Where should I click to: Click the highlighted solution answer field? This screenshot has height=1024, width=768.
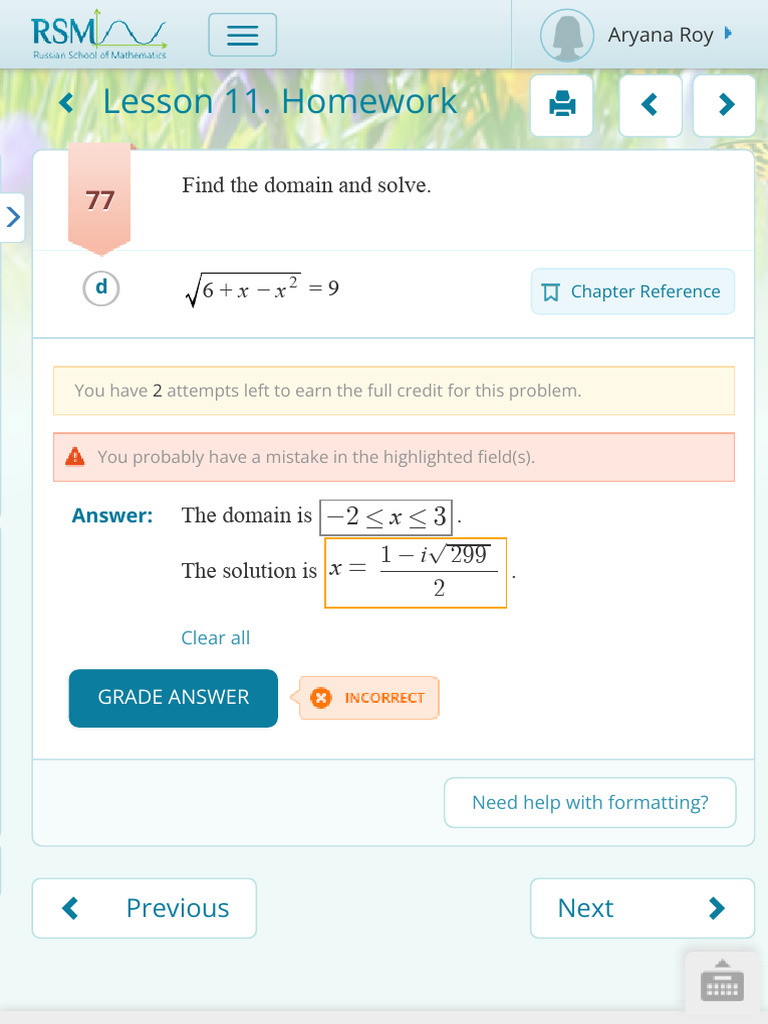click(415, 572)
